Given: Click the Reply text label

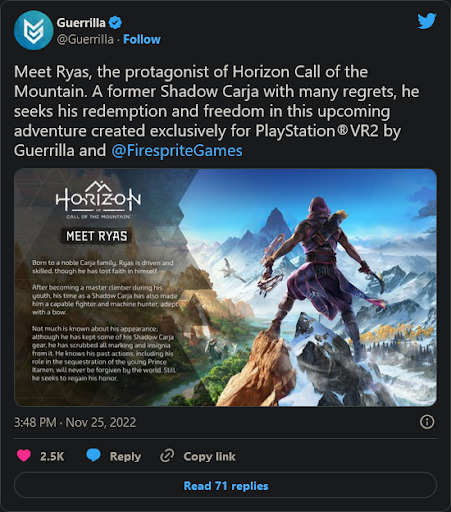Looking at the screenshot, I should 125,456.
